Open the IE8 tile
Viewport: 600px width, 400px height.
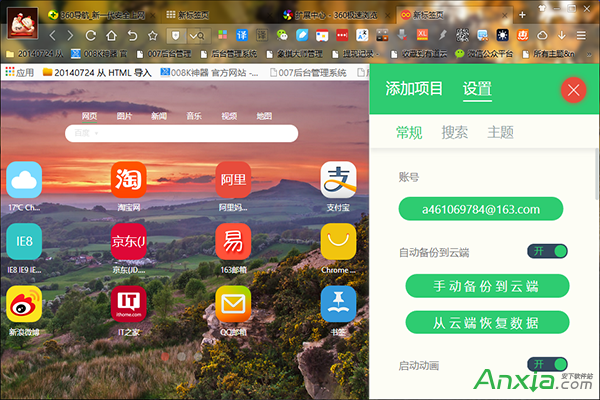pos(24,242)
